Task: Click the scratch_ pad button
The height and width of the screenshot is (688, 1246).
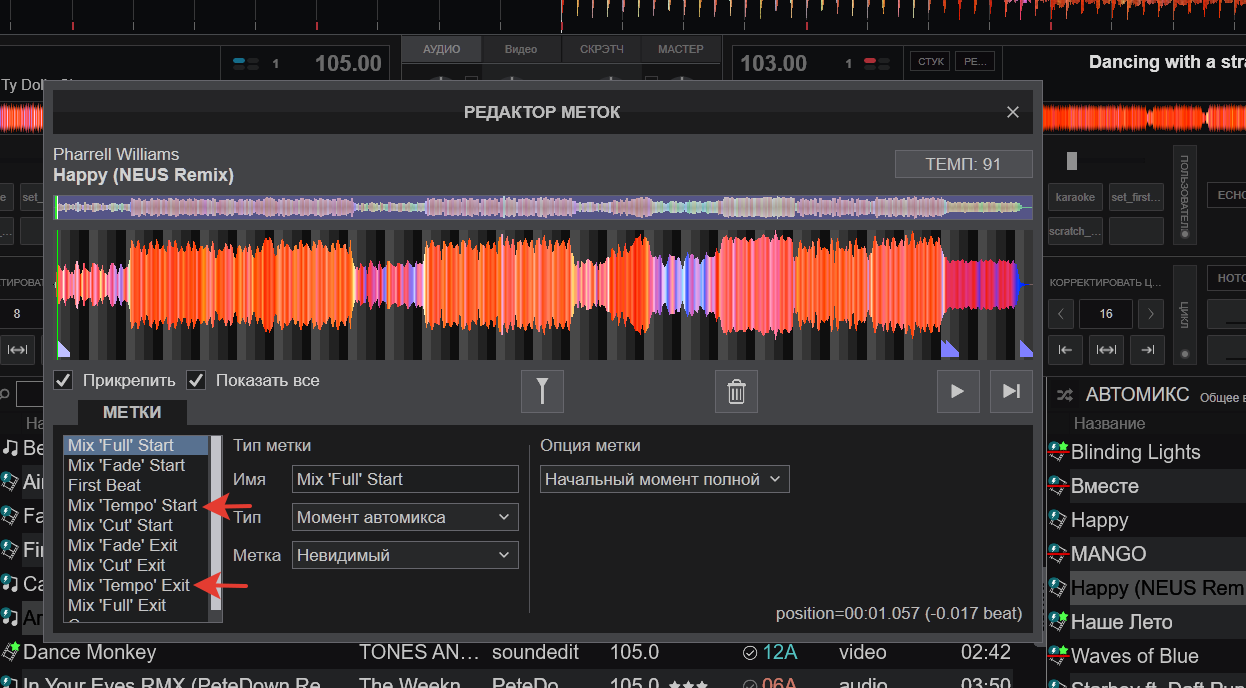Action: 1075,231
